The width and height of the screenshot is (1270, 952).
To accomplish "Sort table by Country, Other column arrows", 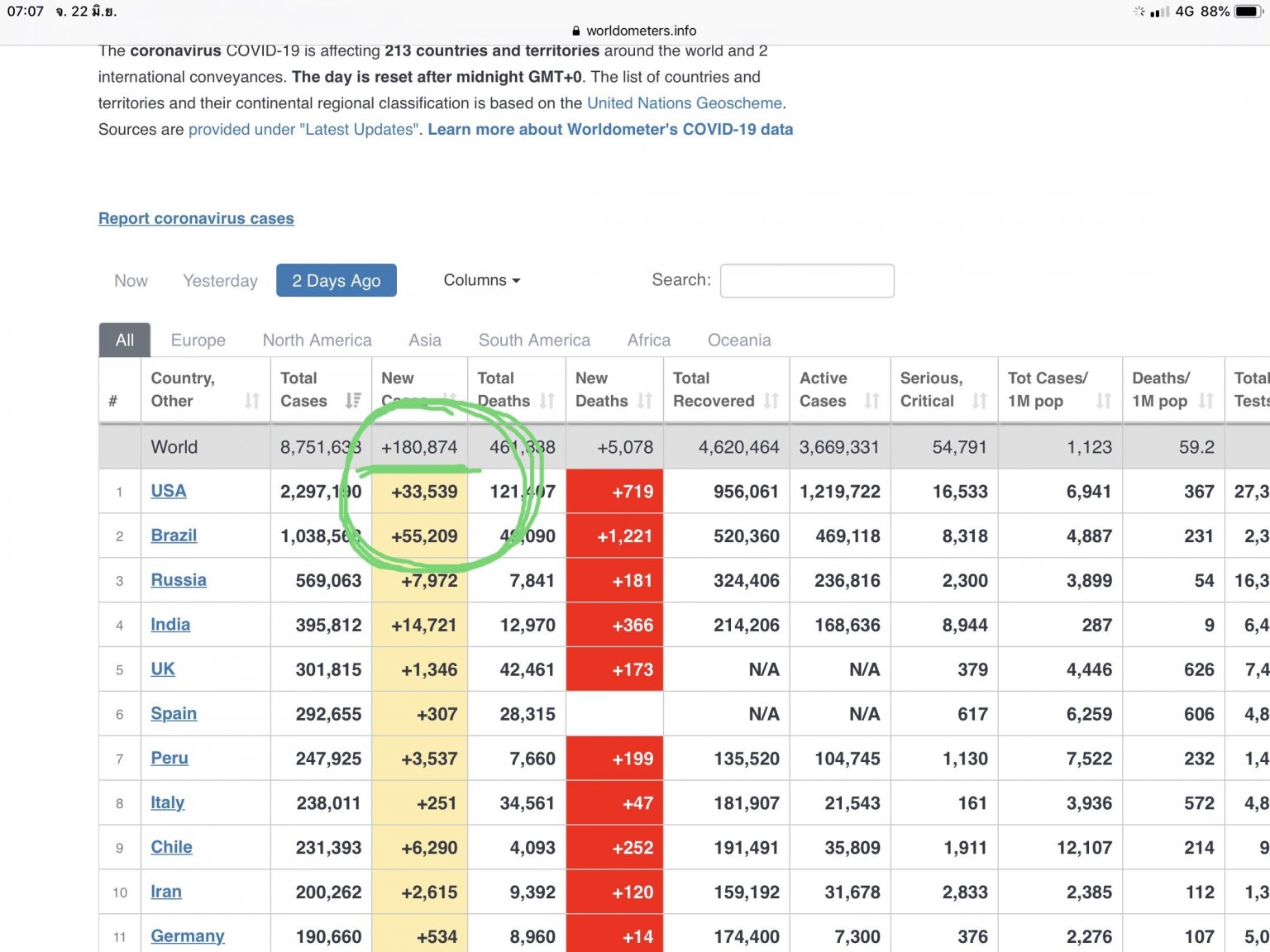I will 252,401.
